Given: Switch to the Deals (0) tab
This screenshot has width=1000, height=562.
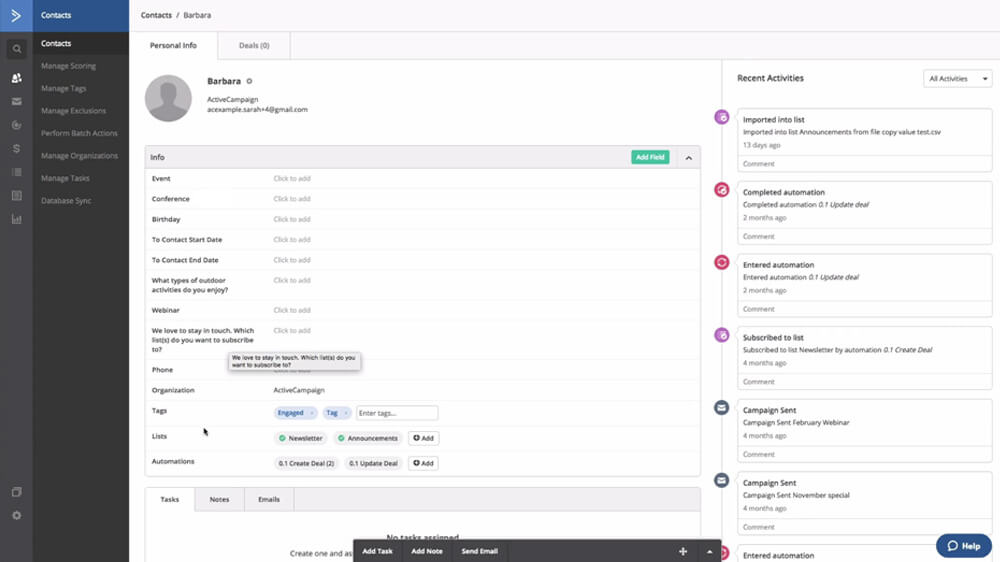Looking at the screenshot, I should (254, 46).
